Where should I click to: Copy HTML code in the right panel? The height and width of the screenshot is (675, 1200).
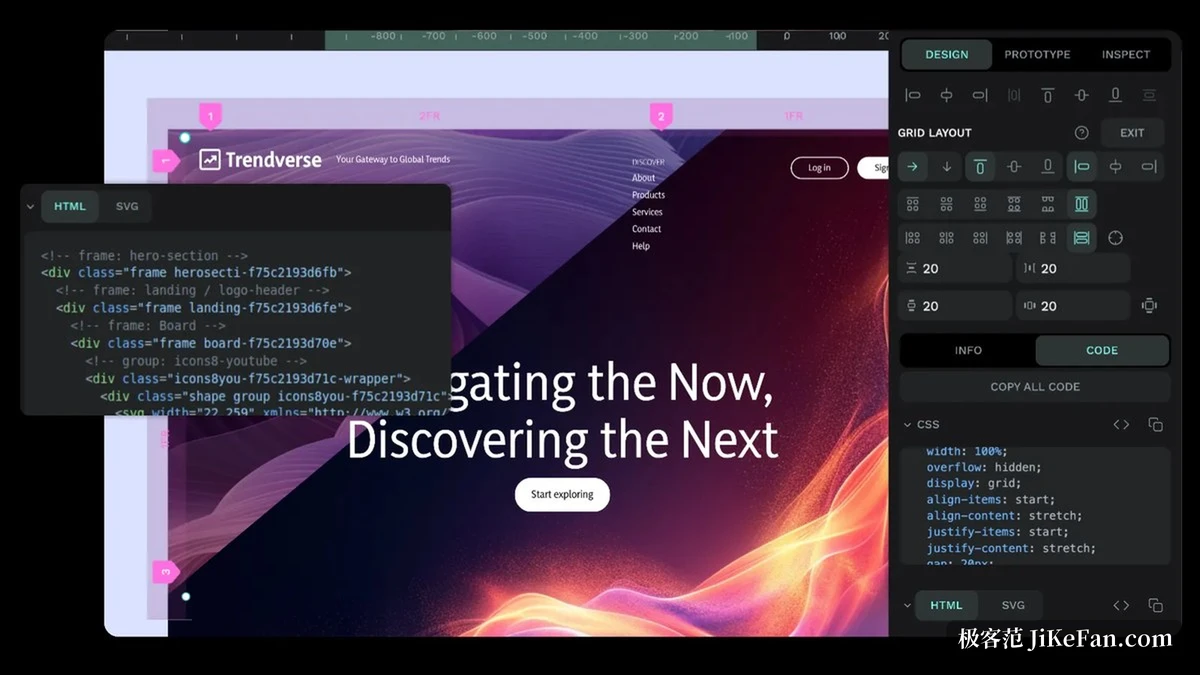1155,605
